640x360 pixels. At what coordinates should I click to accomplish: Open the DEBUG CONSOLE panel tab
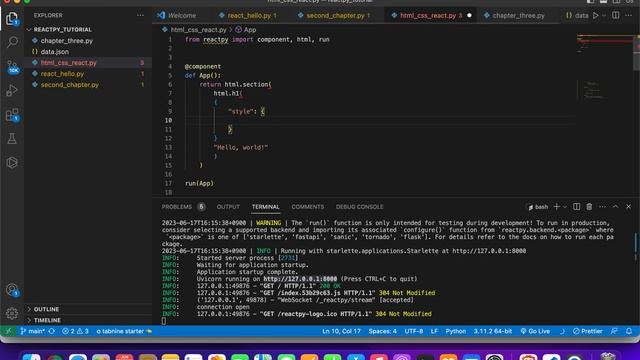click(x=360, y=207)
